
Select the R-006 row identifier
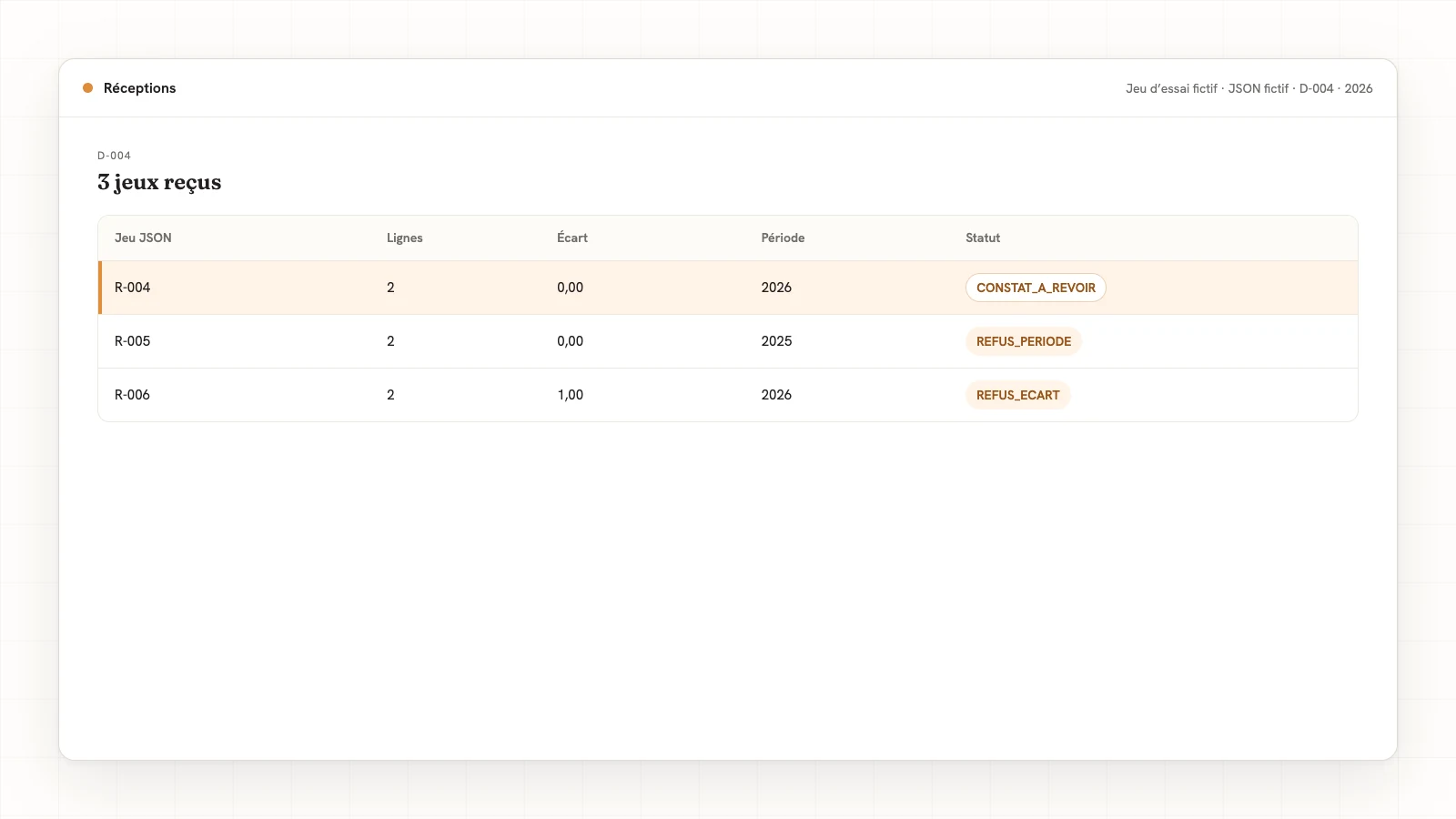[132, 395]
